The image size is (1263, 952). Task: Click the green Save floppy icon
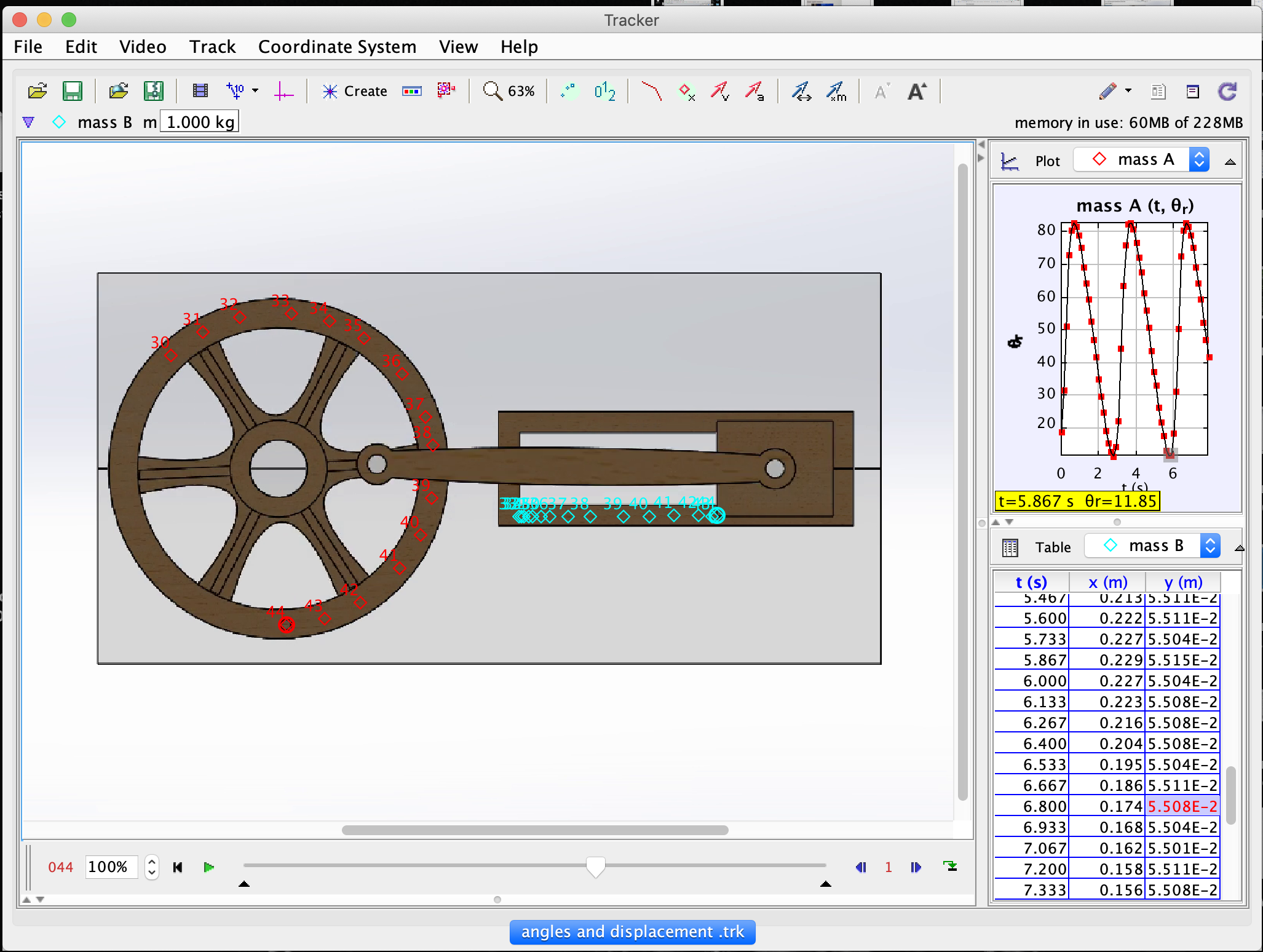[x=73, y=91]
